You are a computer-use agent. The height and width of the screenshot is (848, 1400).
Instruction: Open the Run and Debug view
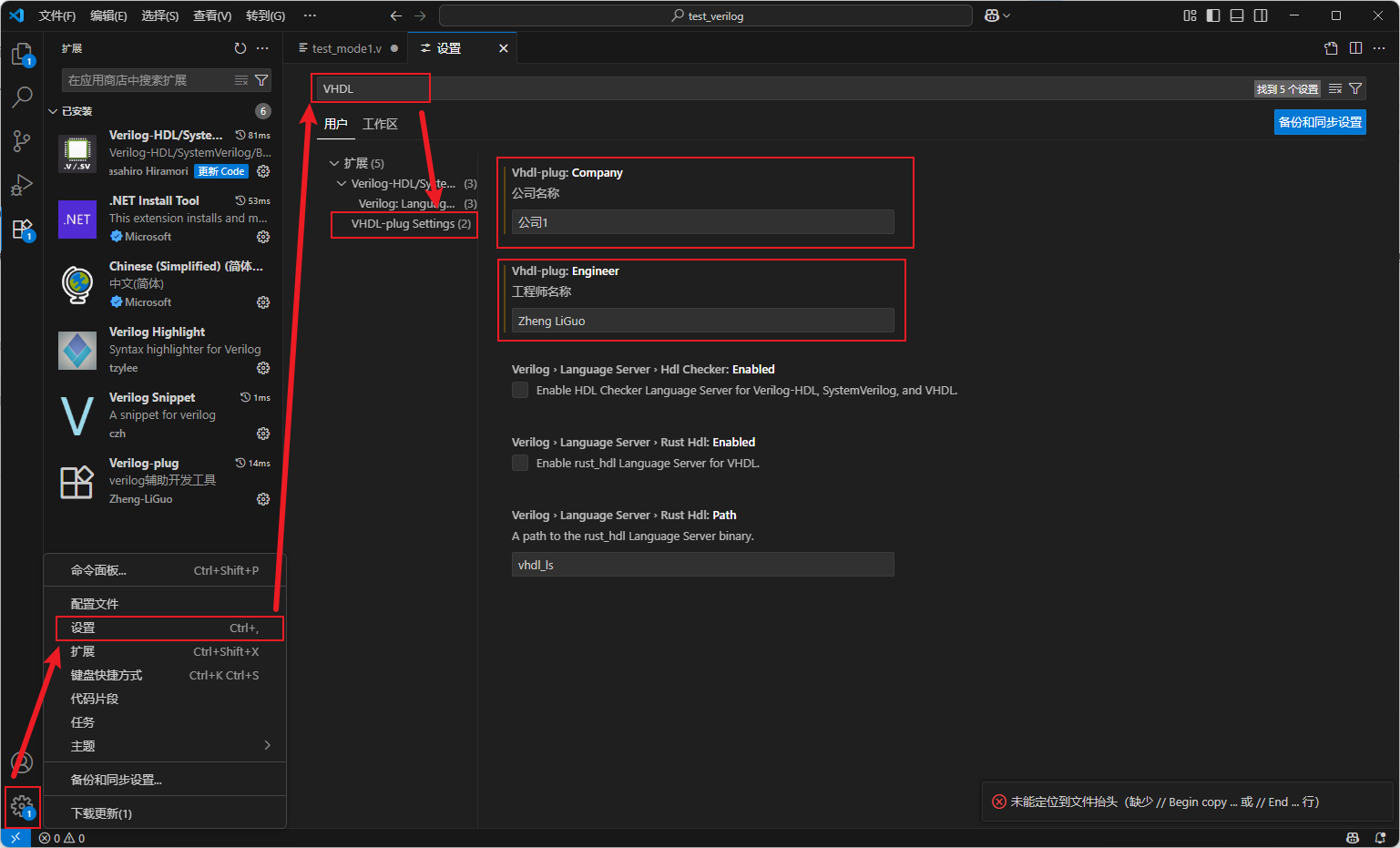(22, 184)
